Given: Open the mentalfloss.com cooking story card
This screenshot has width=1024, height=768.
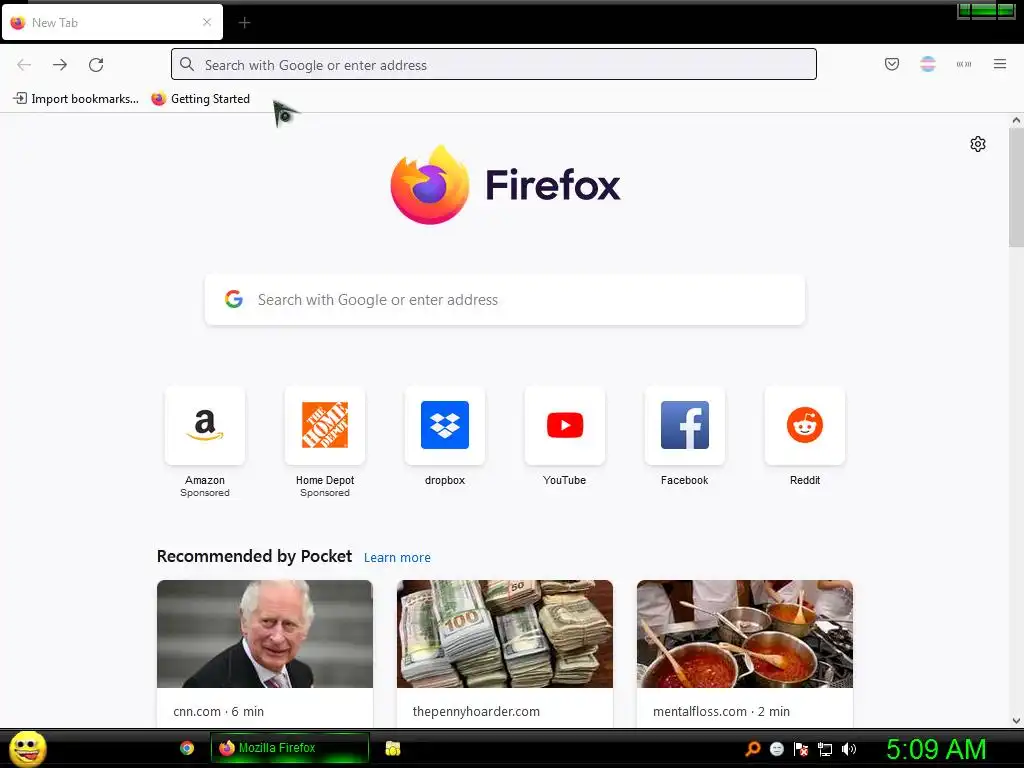Looking at the screenshot, I should pos(744,653).
